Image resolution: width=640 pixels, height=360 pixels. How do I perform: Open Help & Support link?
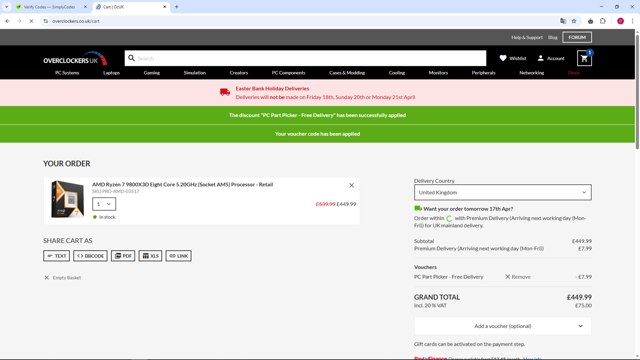tap(527, 38)
